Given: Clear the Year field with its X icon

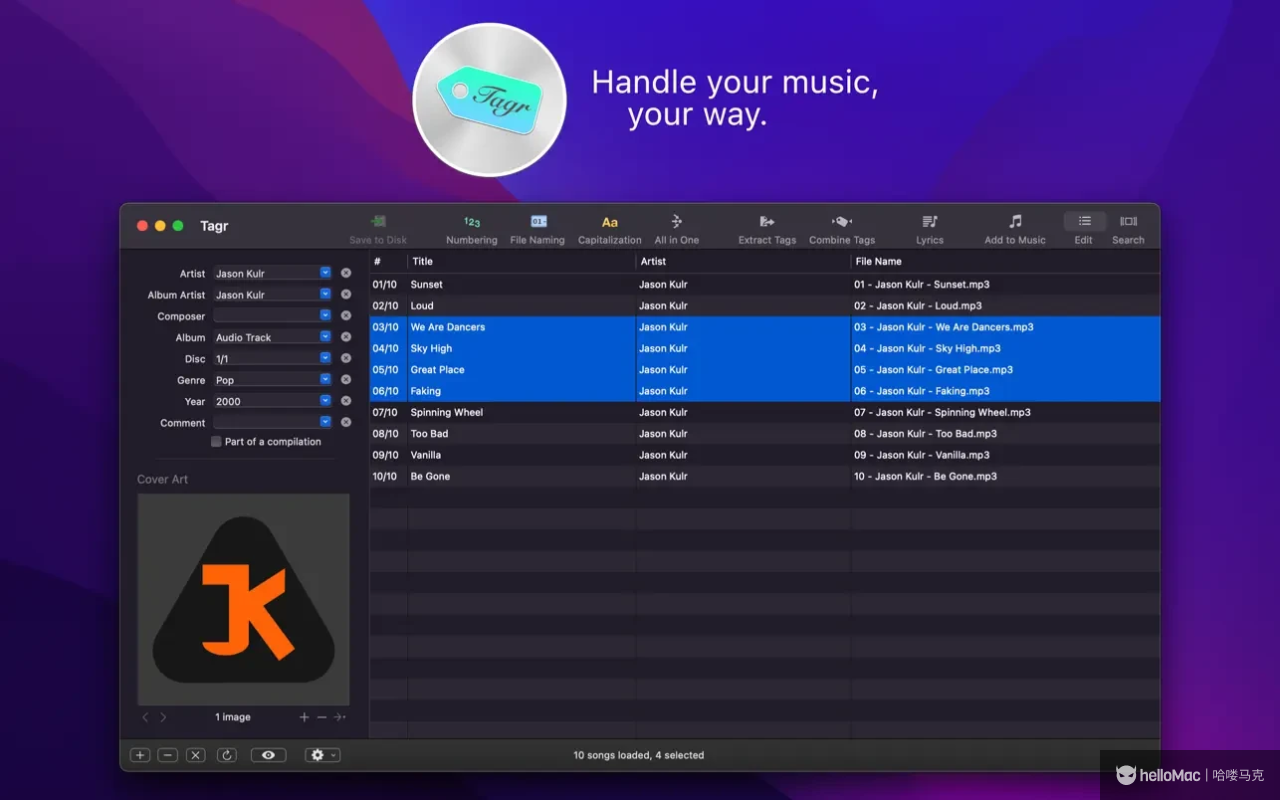Looking at the screenshot, I should (x=346, y=401).
